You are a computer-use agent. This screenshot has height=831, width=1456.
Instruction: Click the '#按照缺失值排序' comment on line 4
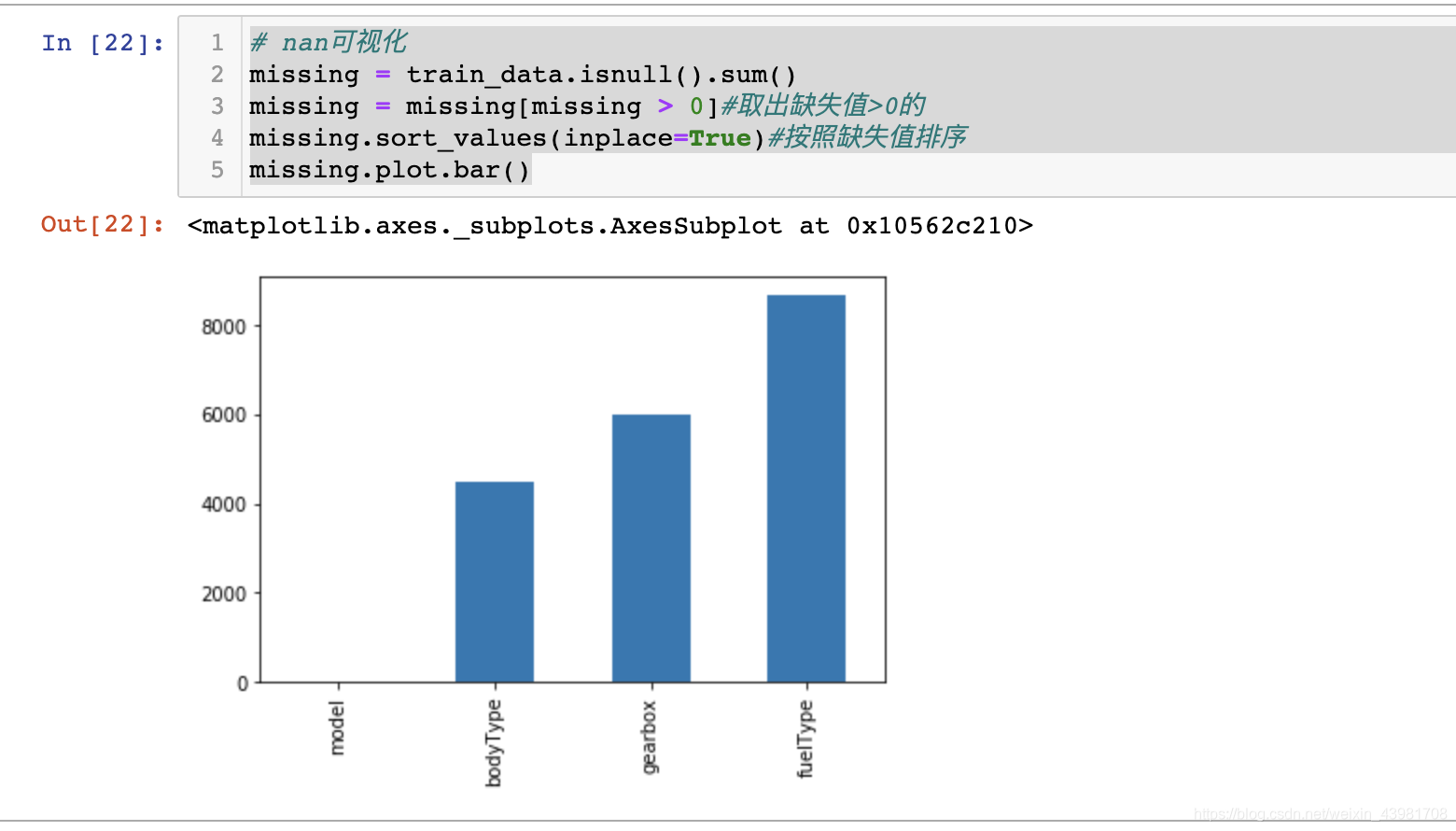pos(867,137)
